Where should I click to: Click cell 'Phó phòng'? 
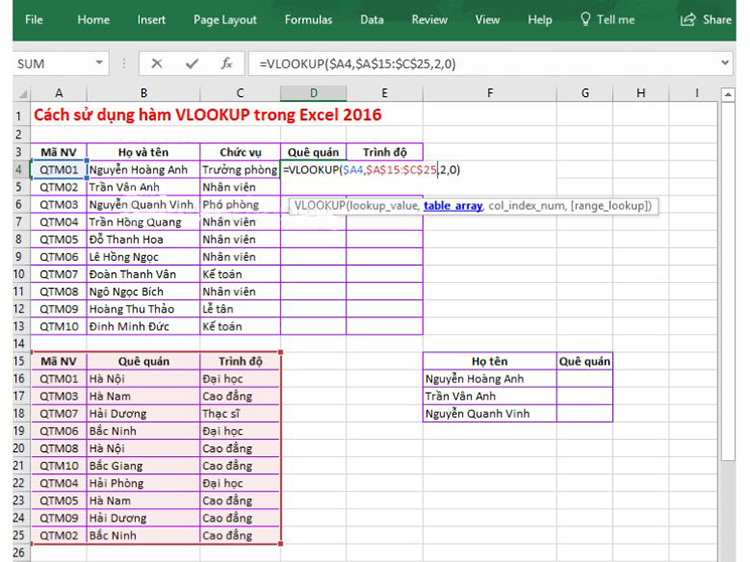coord(240,205)
